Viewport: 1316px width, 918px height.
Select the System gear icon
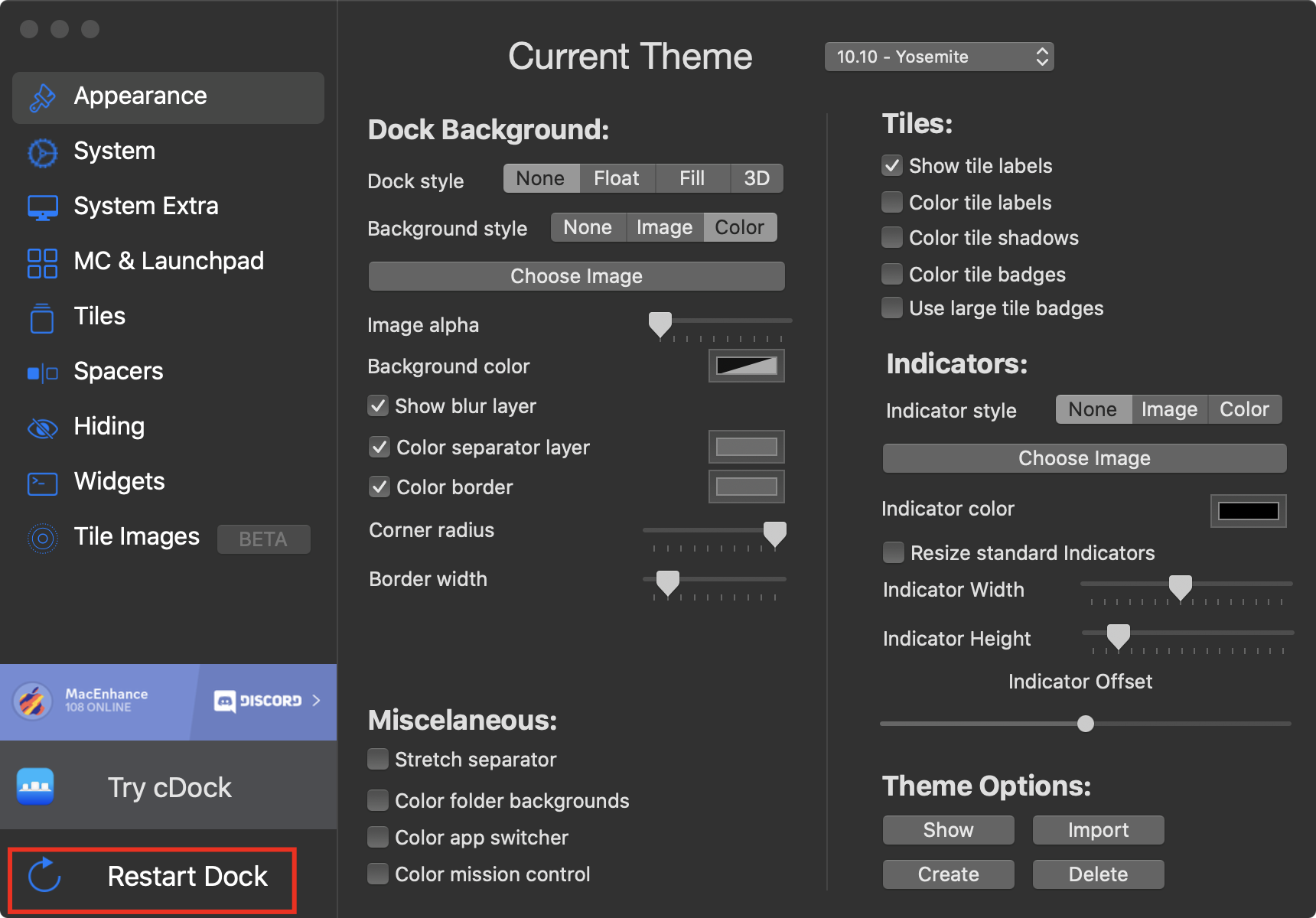point(42,152)
